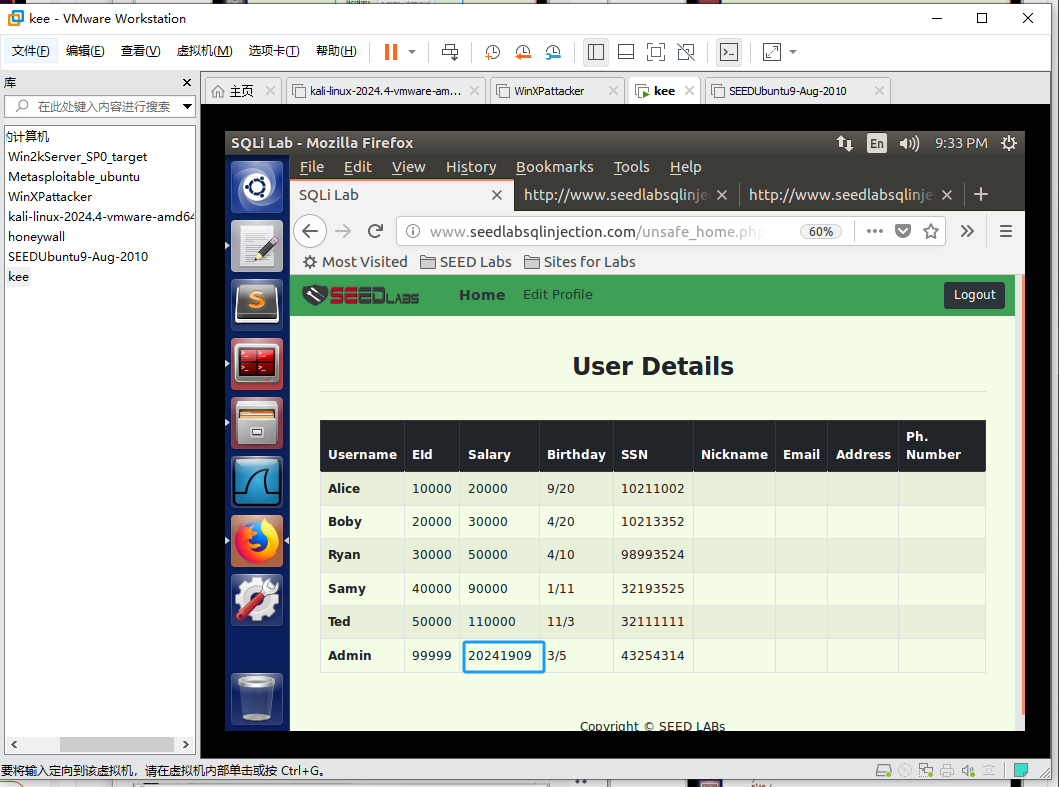Launch the text editor dock icon

pyautogui.click(x=257, y=247)
